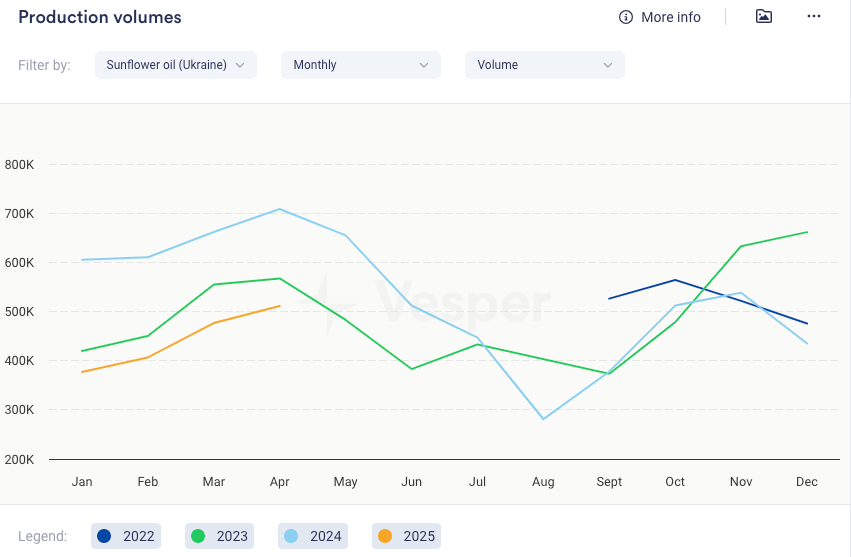Viewport: 851px width, 557px height.
Task: Click the dark blue 2022 color dot
Action: coord(104,536)
